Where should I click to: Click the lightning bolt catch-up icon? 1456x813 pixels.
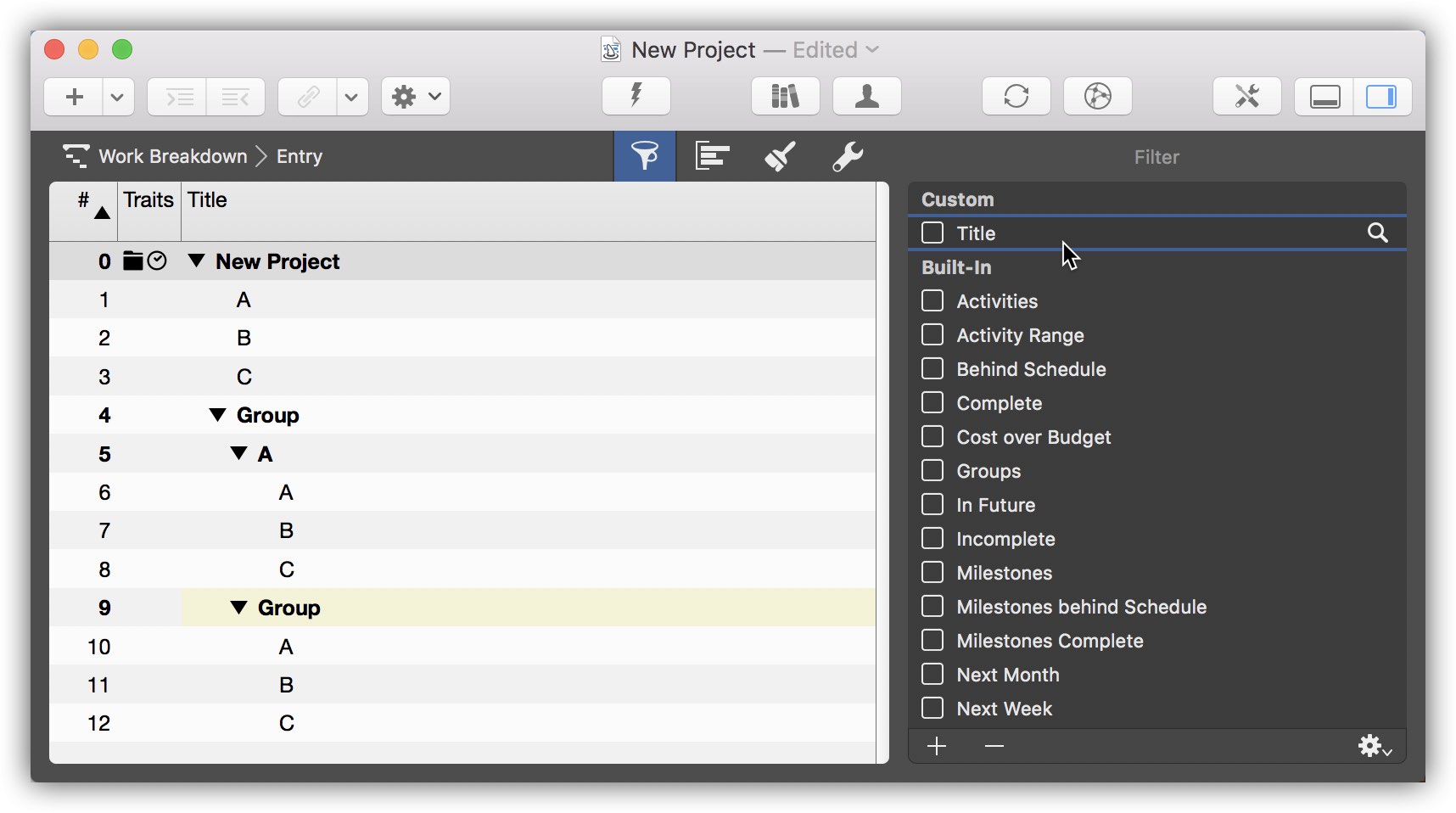pos(635,96)
